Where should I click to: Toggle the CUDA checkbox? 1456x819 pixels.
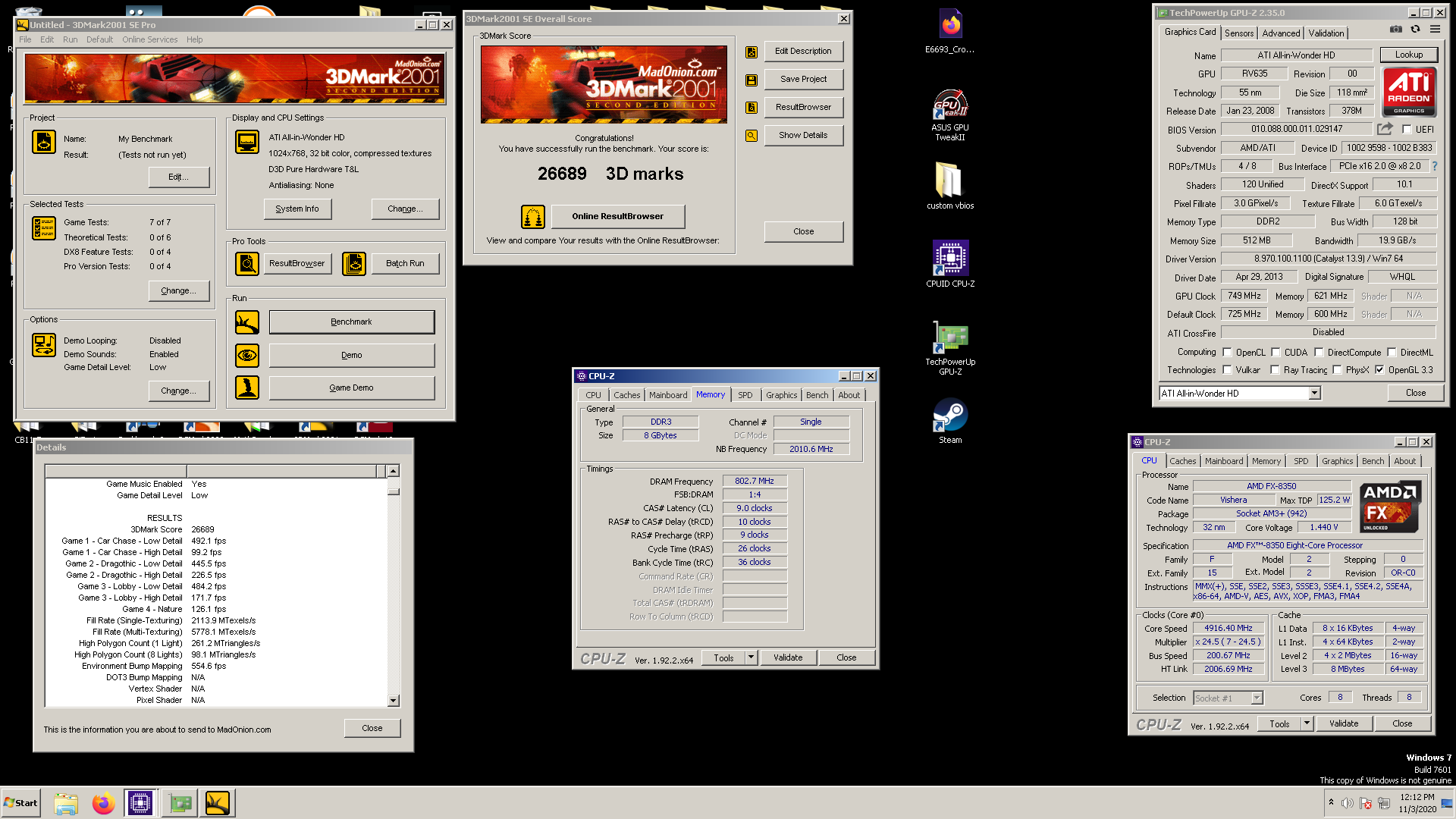pos(1276,353)
